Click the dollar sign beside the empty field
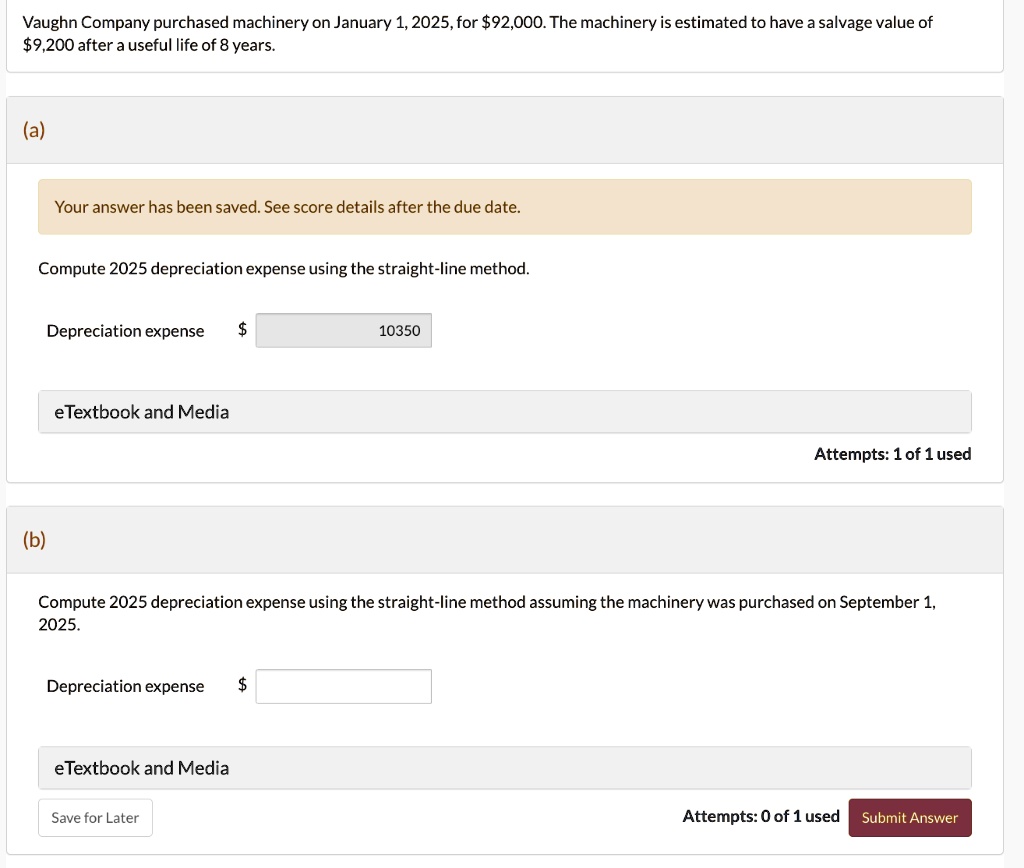Viewport: 1024px width, 868px height. pos(241,685)
